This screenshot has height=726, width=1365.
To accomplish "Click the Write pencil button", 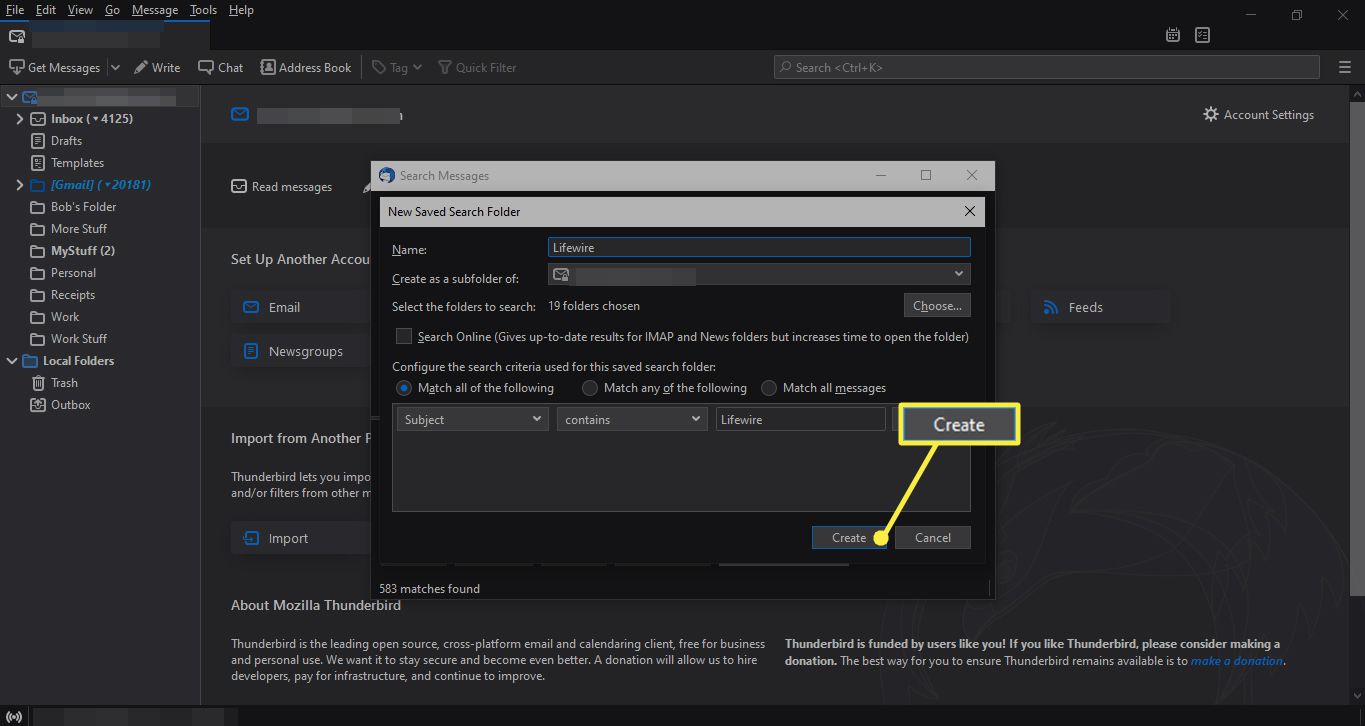I will coord(157,67).
